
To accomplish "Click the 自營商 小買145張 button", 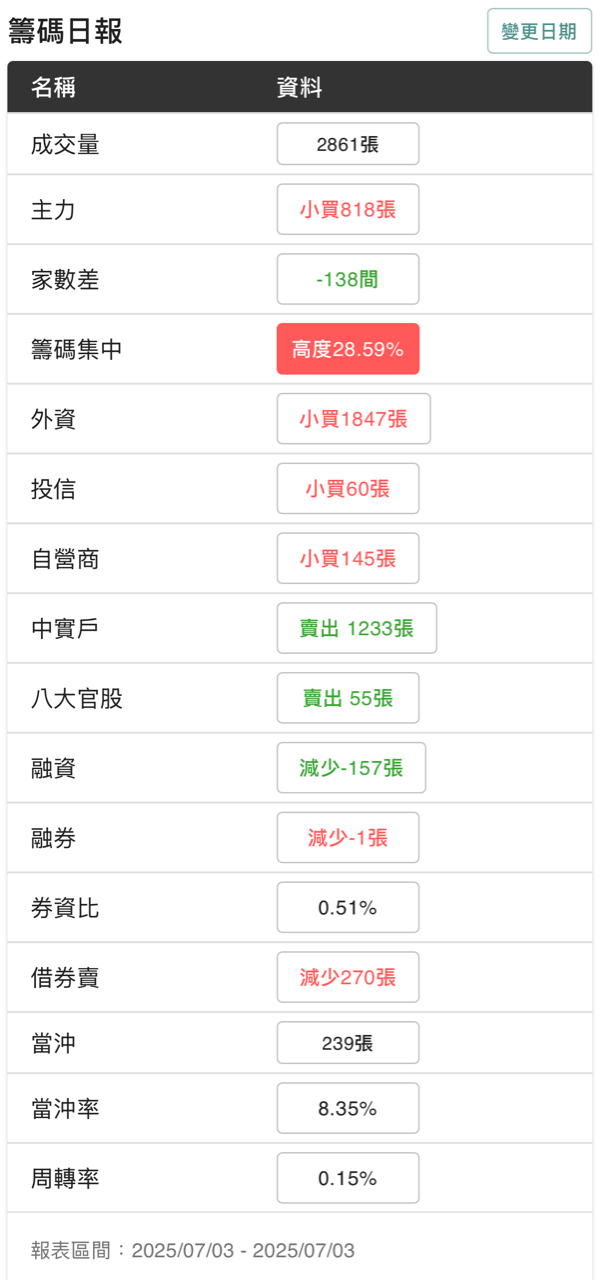I will (x=347, y=558).
